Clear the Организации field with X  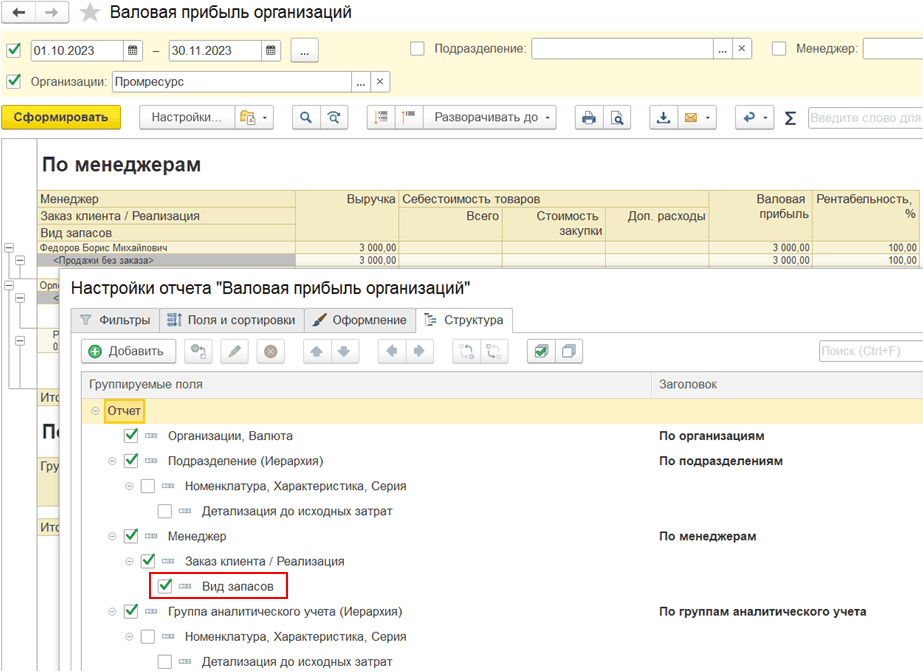(380, 82)
